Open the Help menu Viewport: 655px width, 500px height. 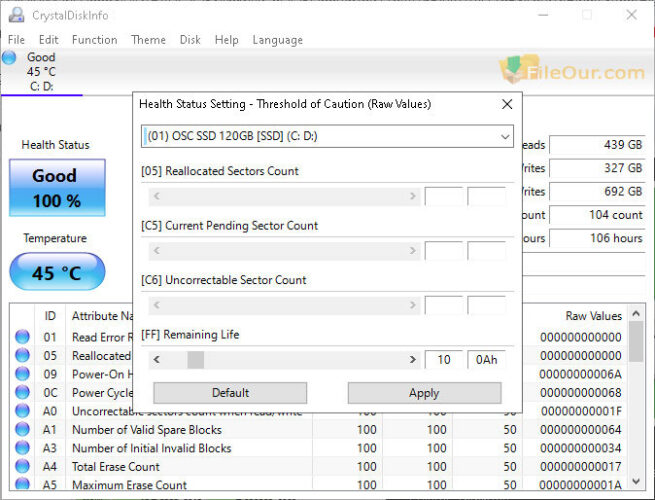(x=226, y=40)
